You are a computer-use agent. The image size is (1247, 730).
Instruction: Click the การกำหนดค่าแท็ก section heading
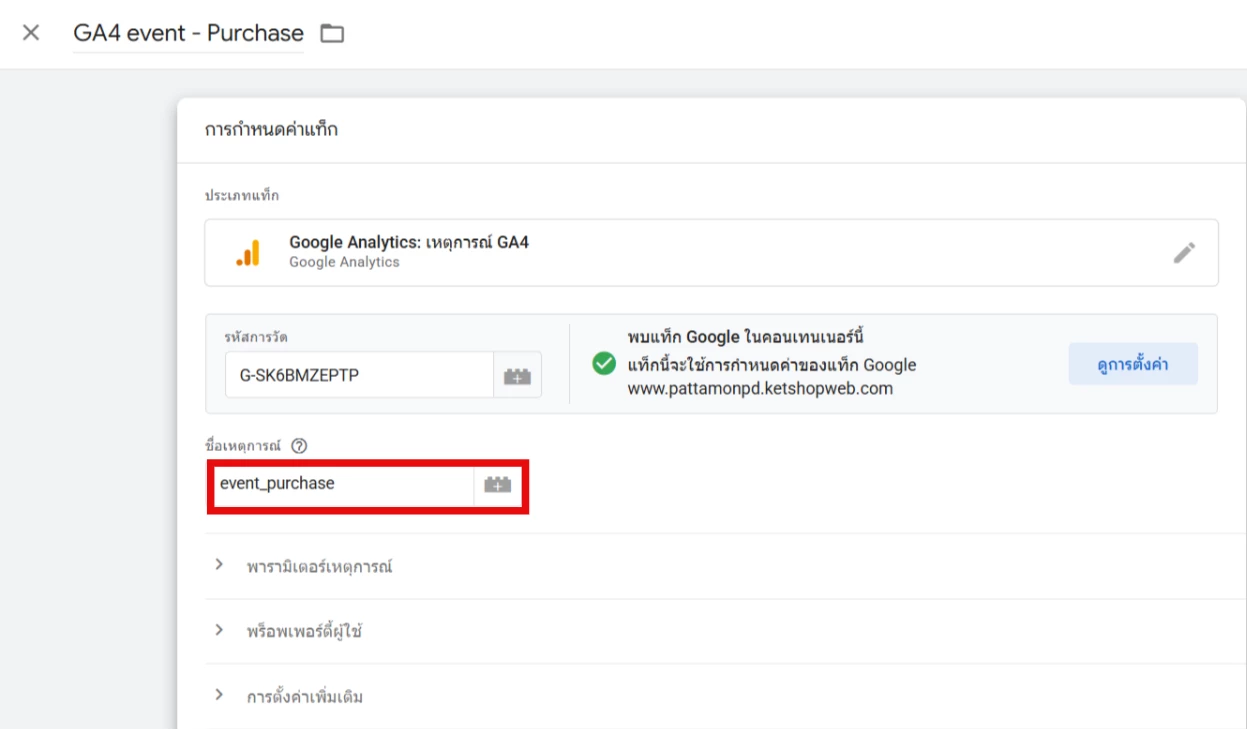click(271, 130)
